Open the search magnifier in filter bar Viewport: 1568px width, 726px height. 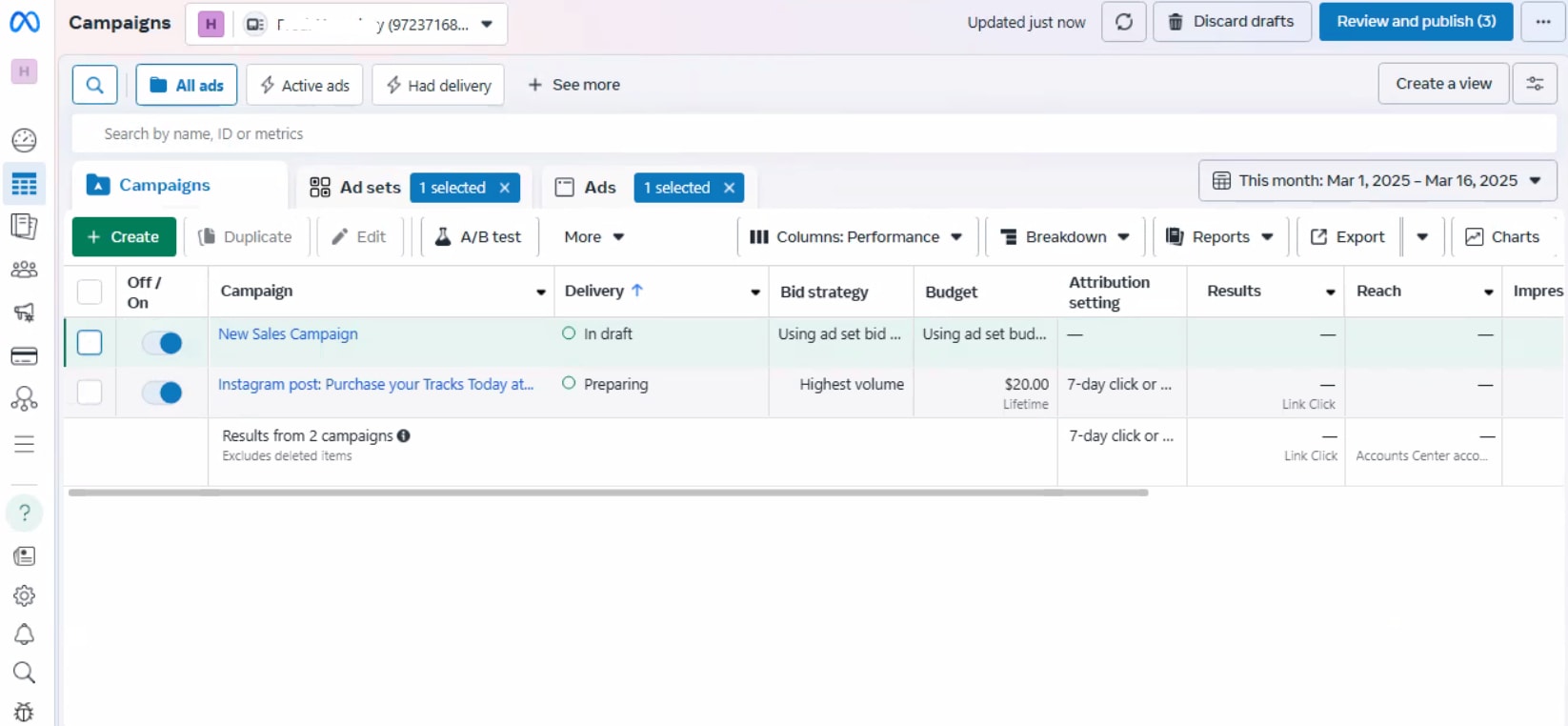click(94, 85)
